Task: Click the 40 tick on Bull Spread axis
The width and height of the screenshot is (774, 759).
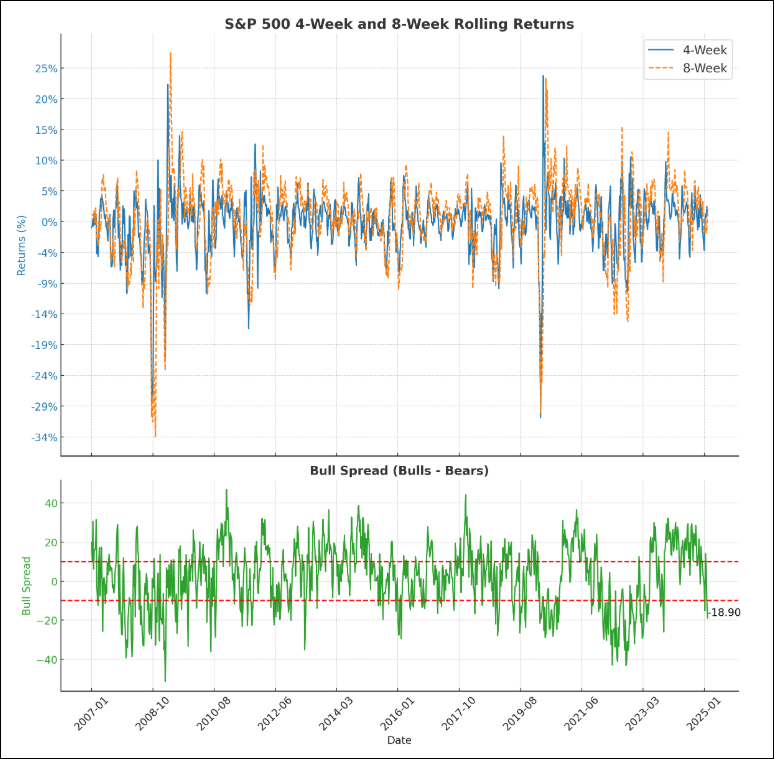Action: click(49, 503)
